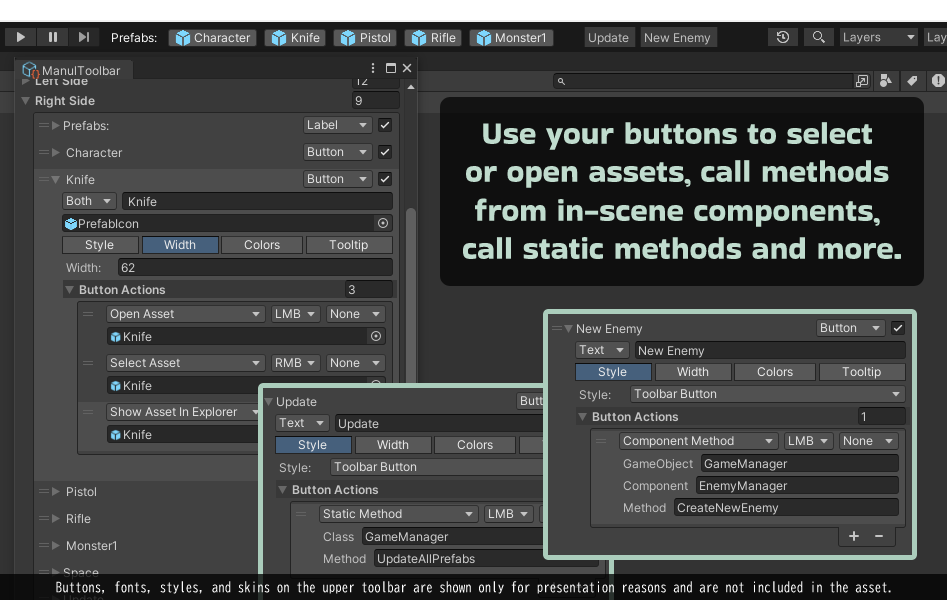Open the undo history clock icon
947x600 pixels.
tap(783, 37)
